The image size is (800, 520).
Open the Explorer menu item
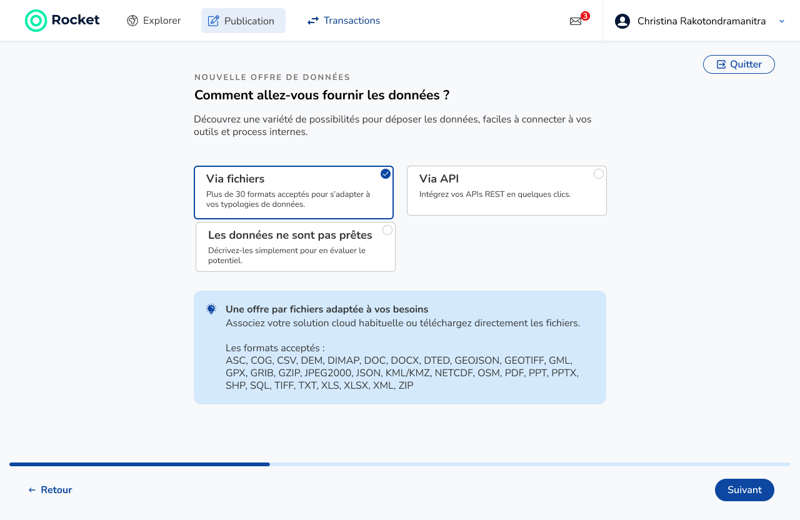point(154,20)
